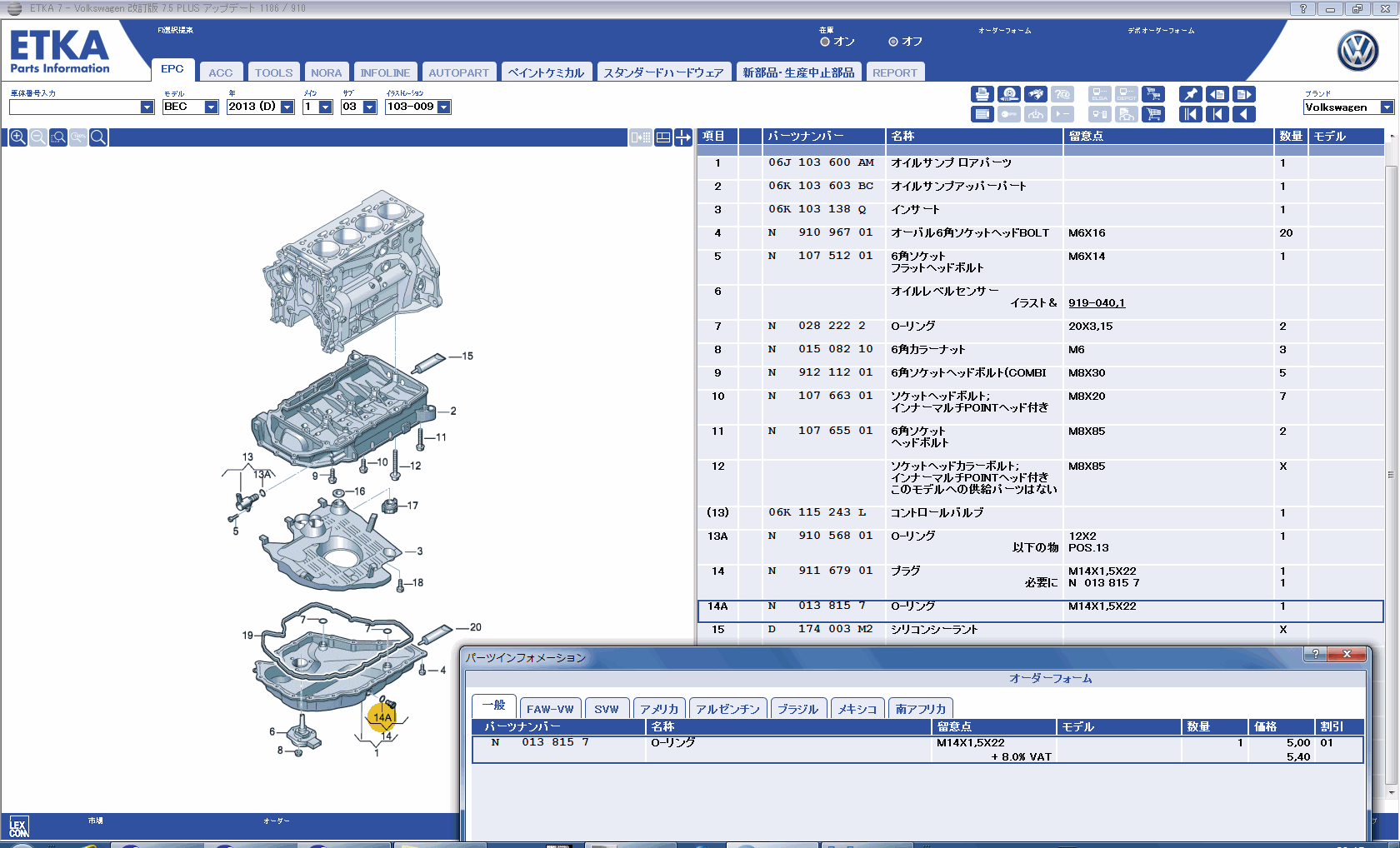Open the chassis number dropdown
This screenshot has height=848, width=1400.
pyautogui.click(x=147, y=107)
